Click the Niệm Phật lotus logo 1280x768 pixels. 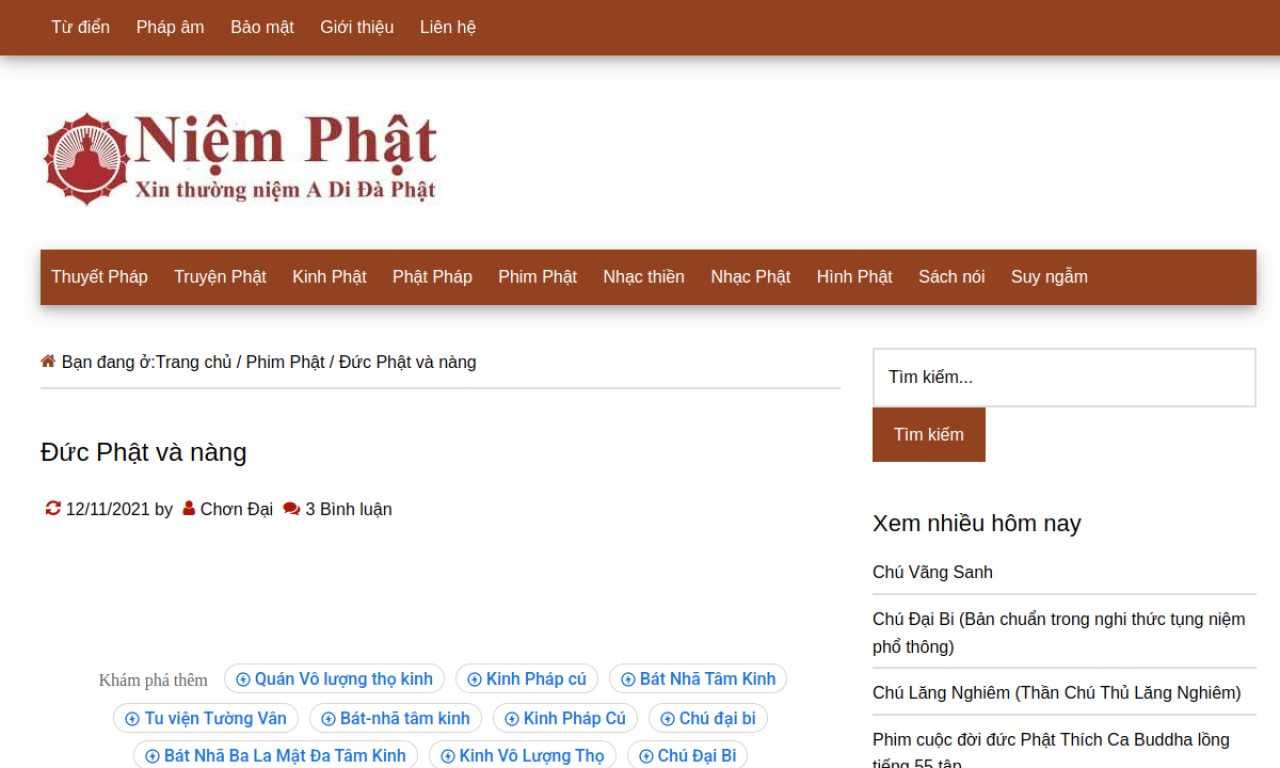87,159
